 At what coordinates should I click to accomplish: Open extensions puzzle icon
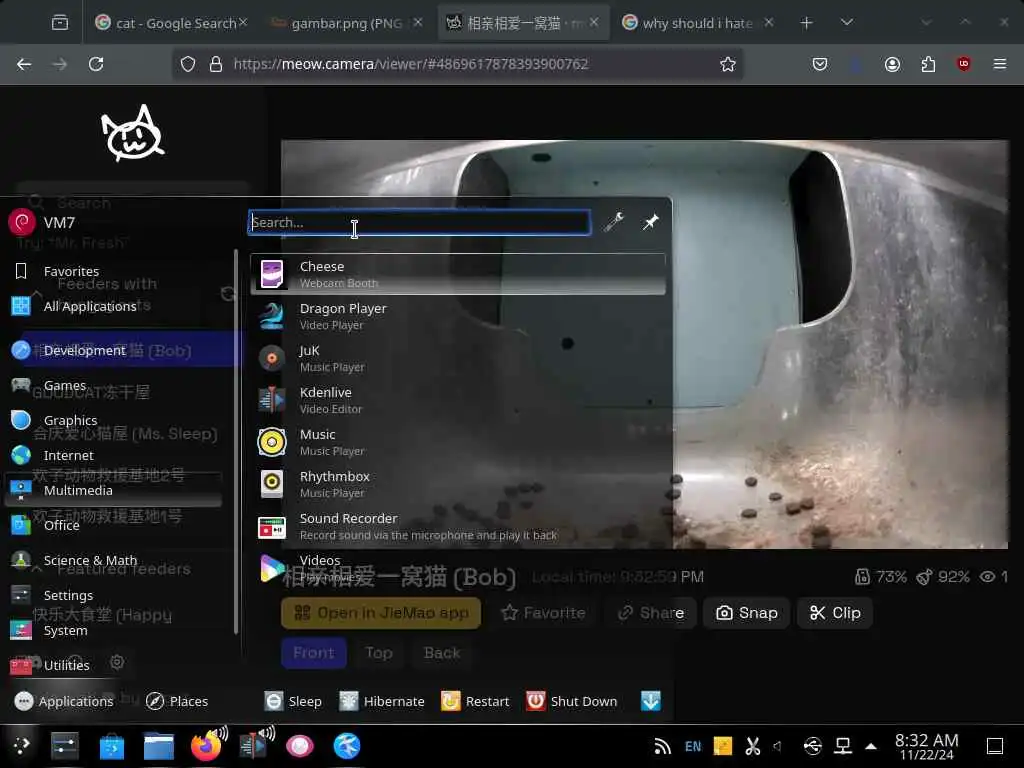click(928, 64)
